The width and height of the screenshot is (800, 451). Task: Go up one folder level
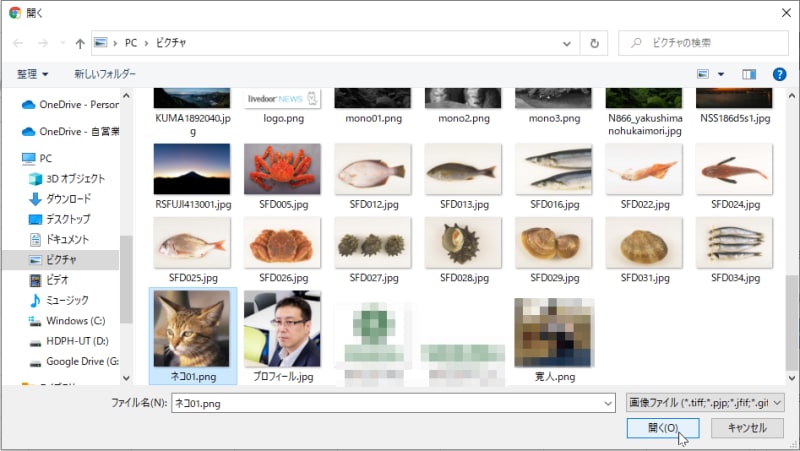coord(80,43)
